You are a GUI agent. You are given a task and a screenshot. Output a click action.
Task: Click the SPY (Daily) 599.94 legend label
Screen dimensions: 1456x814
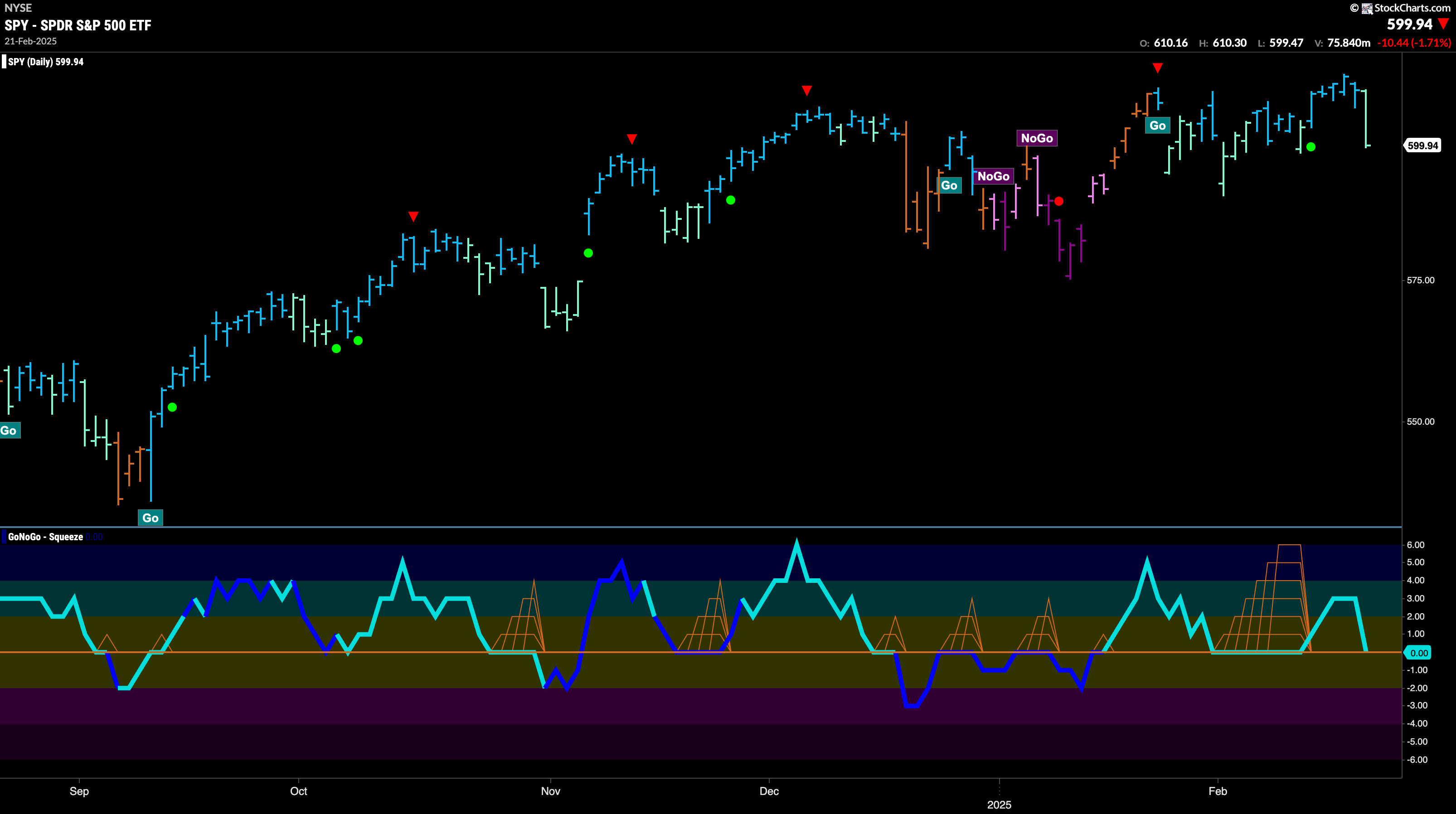(46, 62)
